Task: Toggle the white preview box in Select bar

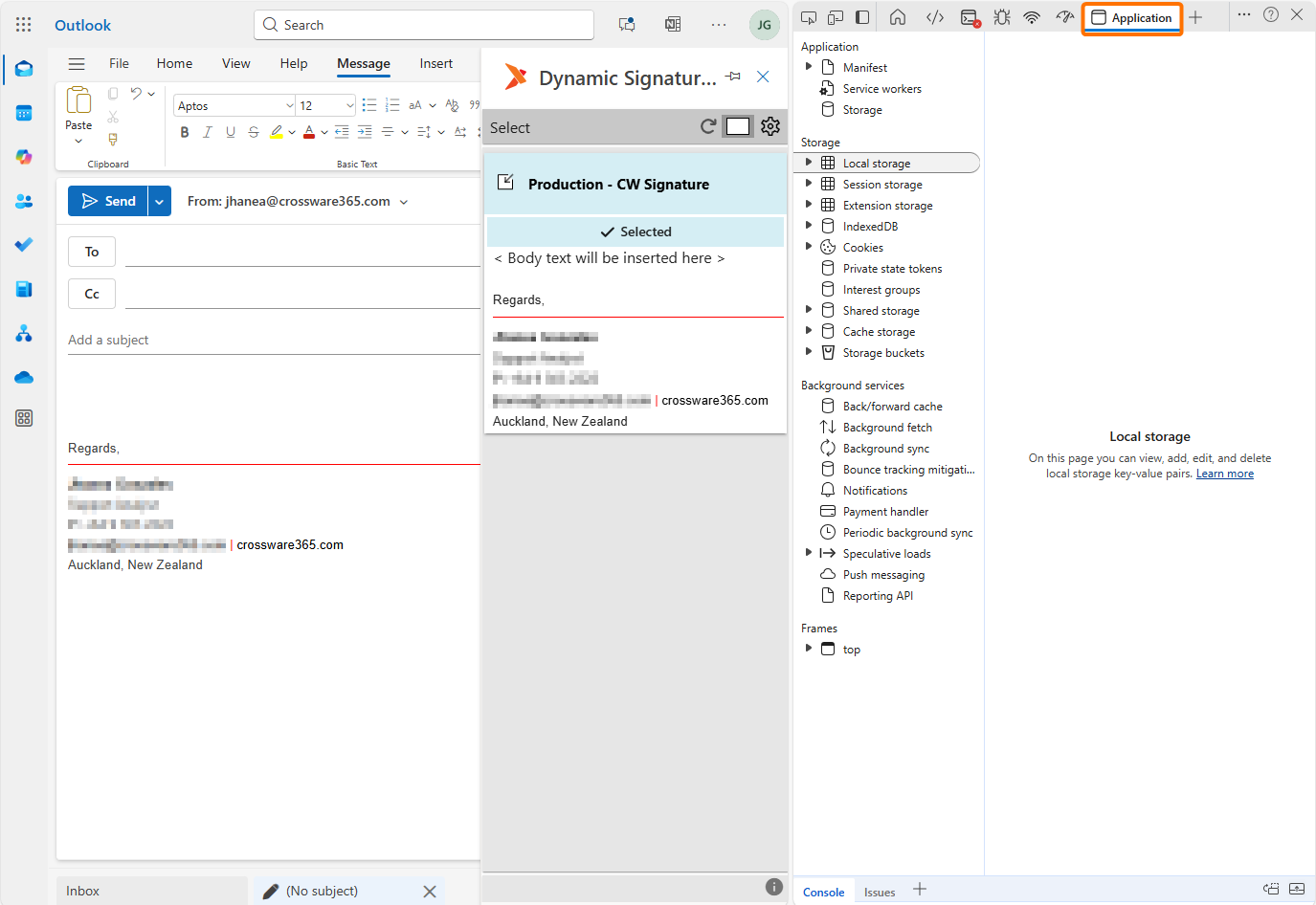Action: click(738, 126)
